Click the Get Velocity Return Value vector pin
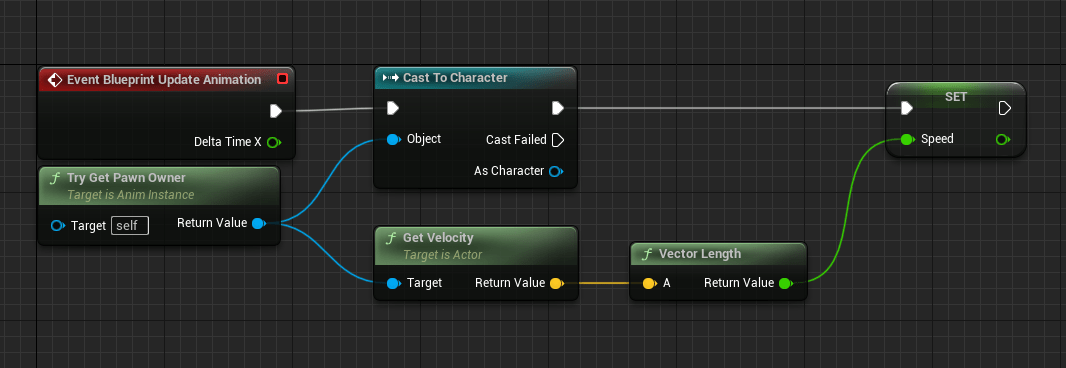The height and width of the screenshot is (368, 1066). pos(556,283)
